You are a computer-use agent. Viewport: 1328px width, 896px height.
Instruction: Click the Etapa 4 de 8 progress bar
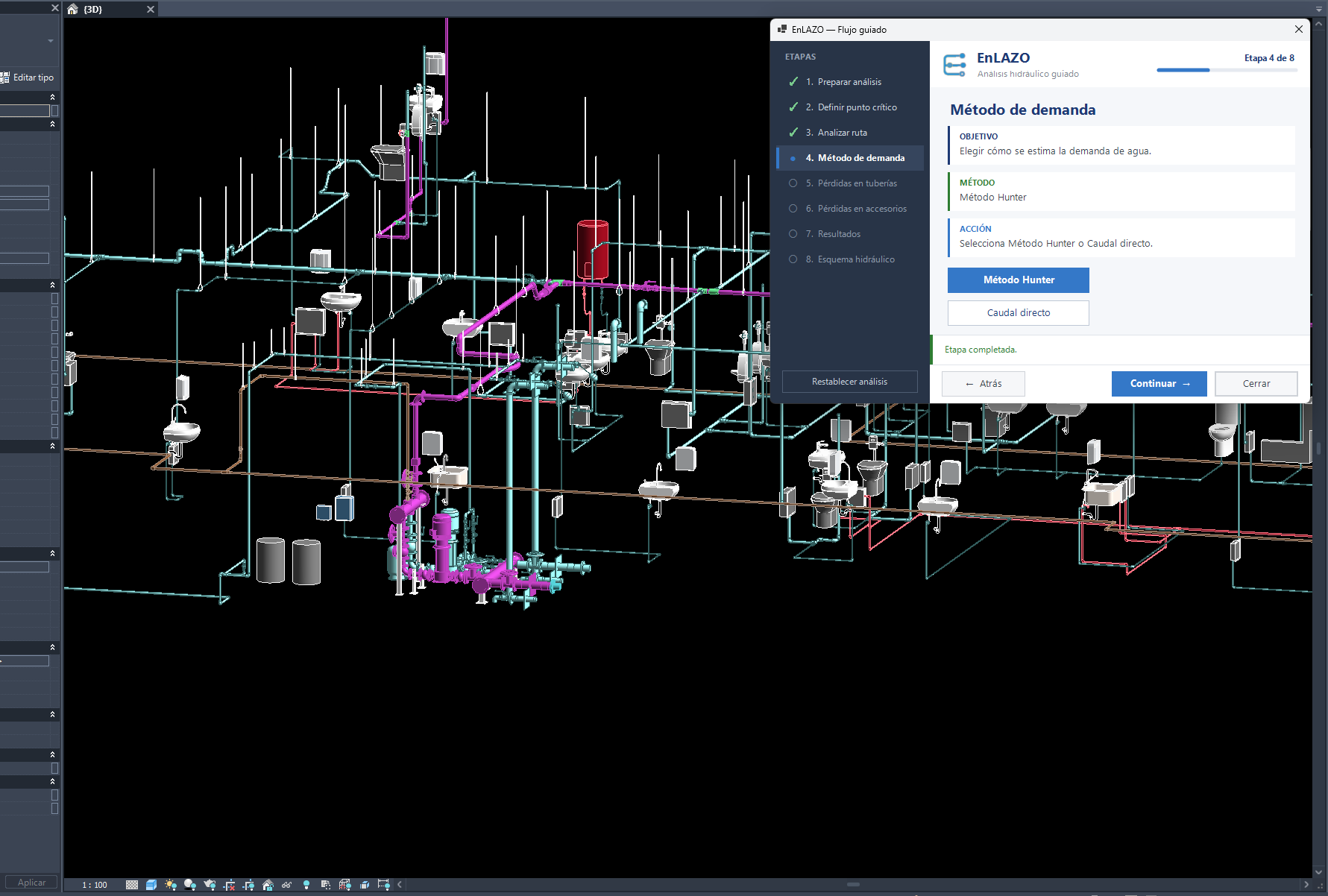tap(1227, 70)
